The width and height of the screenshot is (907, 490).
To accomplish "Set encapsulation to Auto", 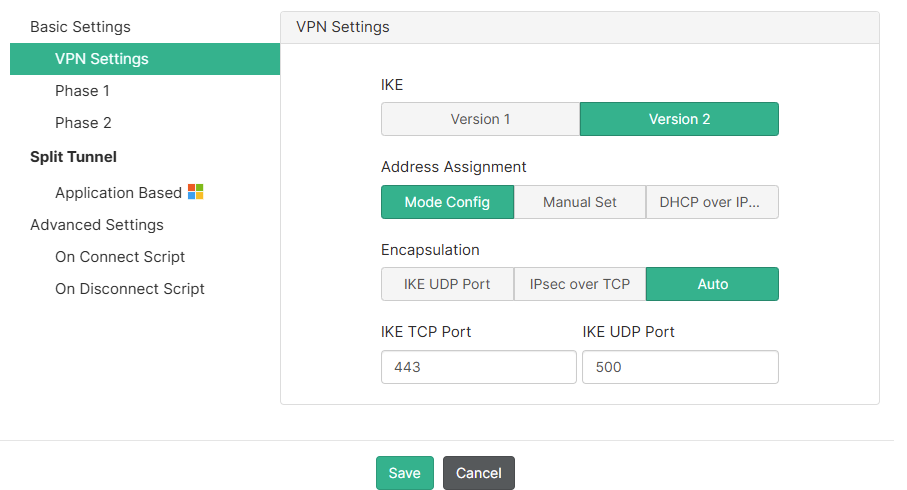I will tap(712, 284).
